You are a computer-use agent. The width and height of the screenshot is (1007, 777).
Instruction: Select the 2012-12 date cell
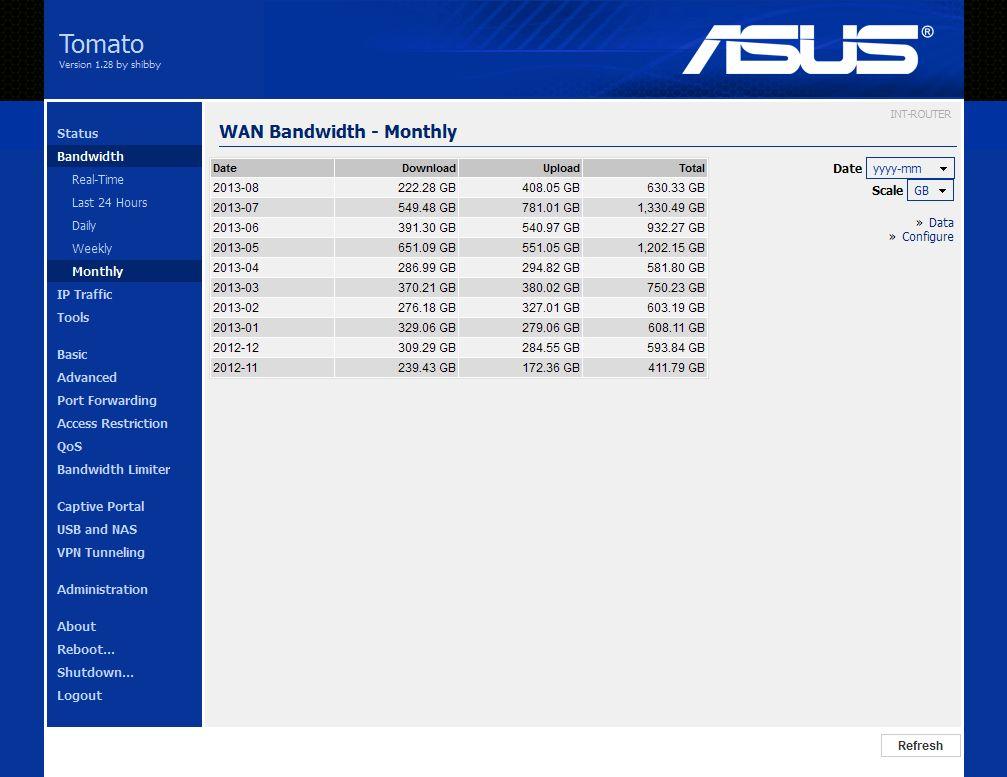click(x=272, y=347)
